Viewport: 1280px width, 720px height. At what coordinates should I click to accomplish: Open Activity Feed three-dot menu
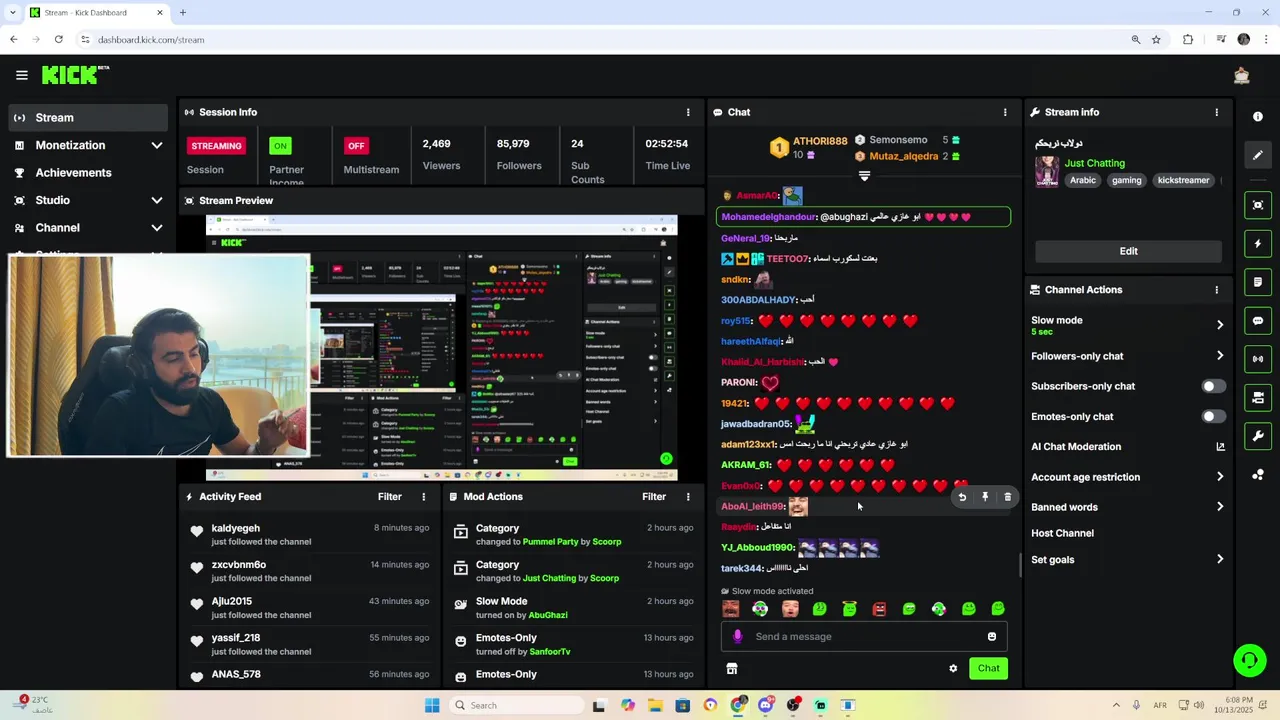click(423, 497)
